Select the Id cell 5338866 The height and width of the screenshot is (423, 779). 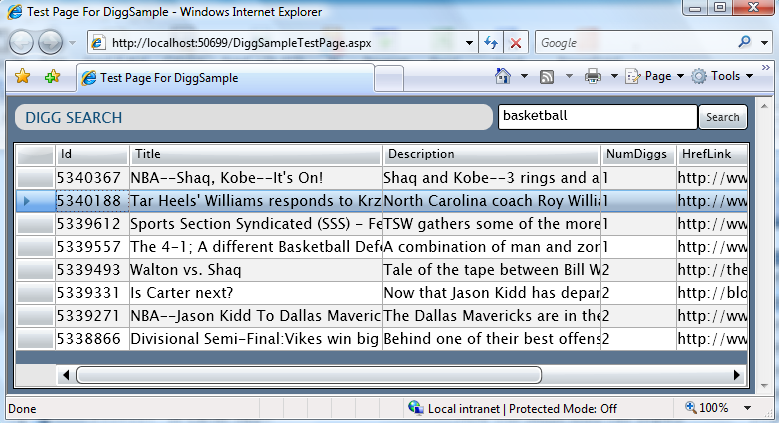coord(92,339)
